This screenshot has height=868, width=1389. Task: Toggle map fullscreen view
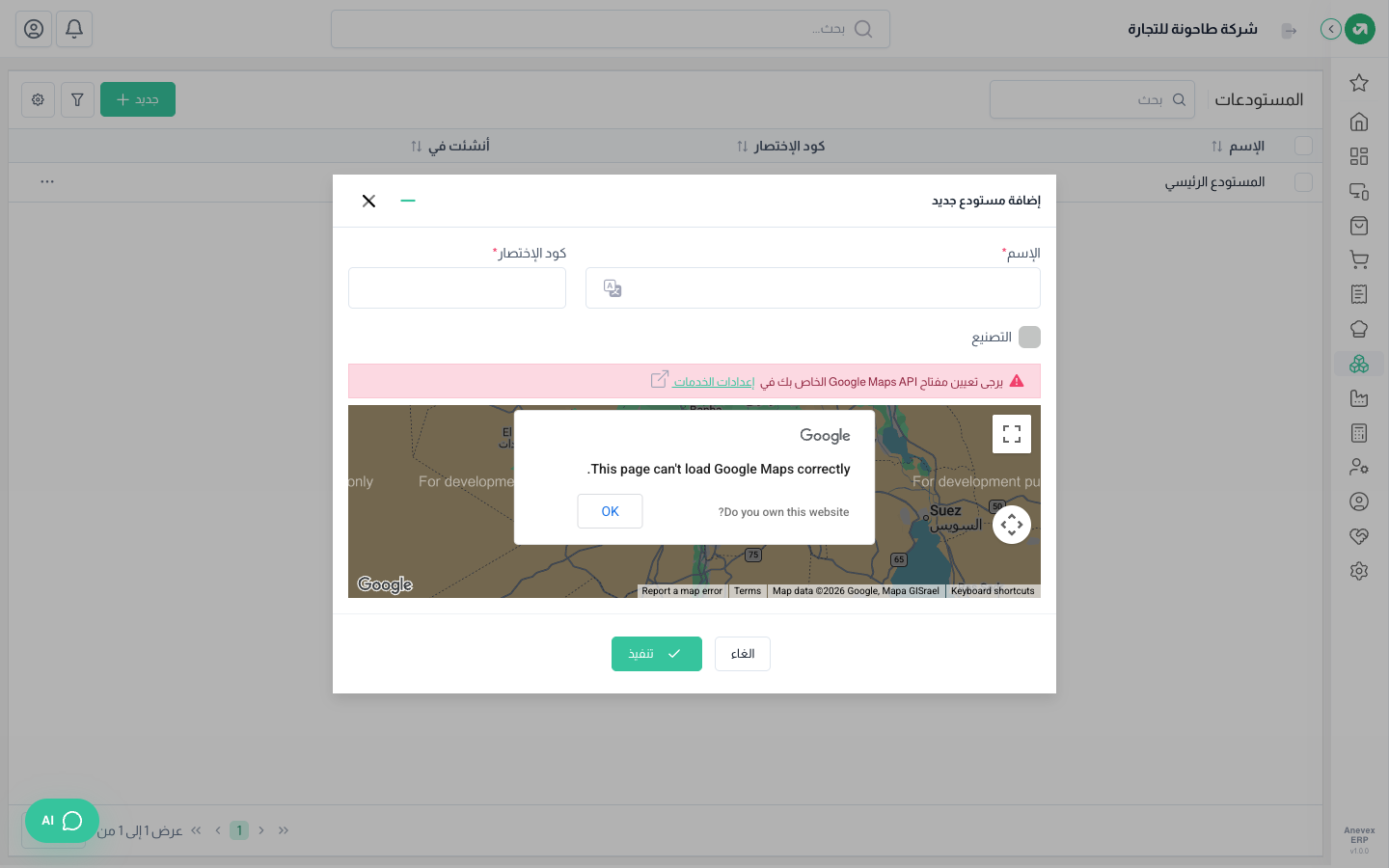pos(1012,434)
